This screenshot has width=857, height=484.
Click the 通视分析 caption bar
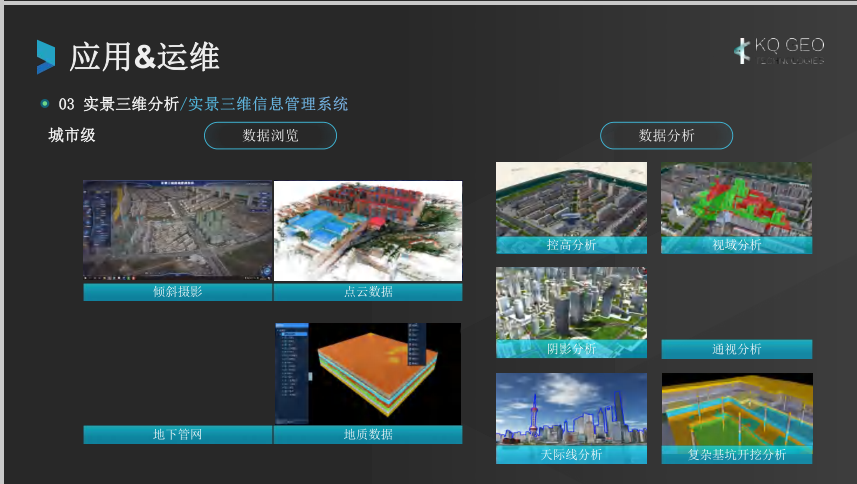click(x=736, y=349)
